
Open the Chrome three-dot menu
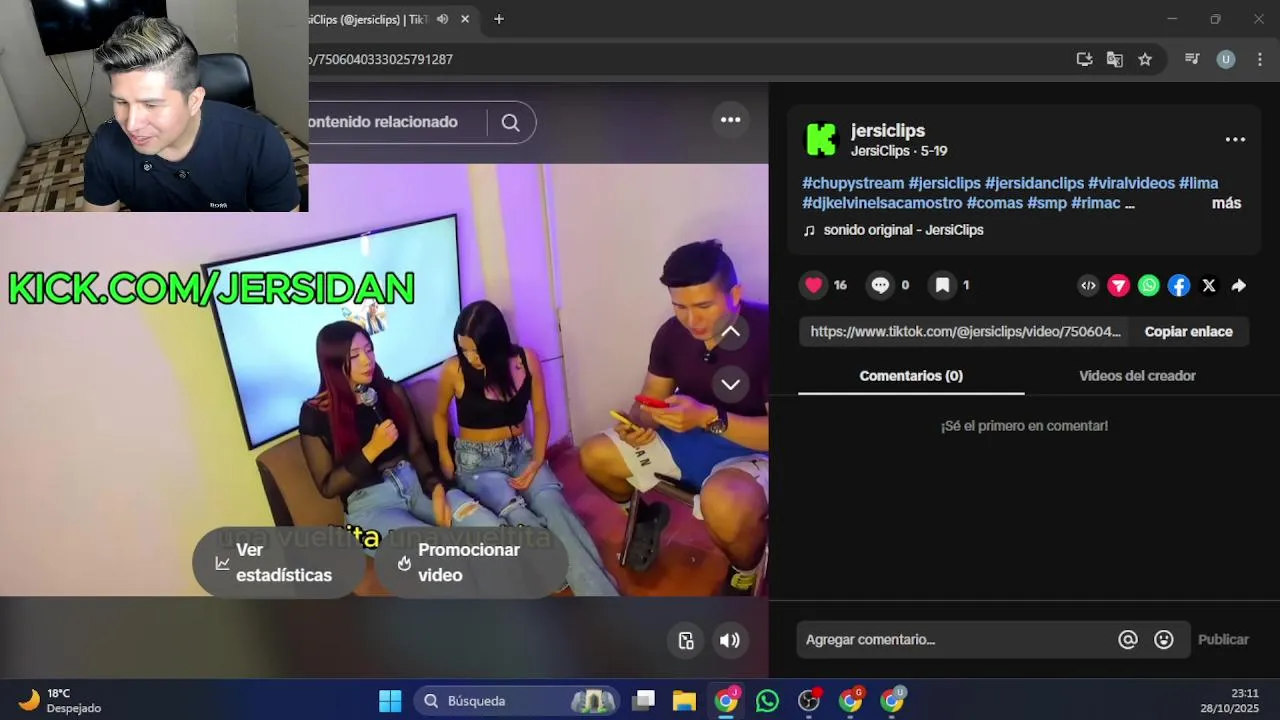[x=1258, y=59]
